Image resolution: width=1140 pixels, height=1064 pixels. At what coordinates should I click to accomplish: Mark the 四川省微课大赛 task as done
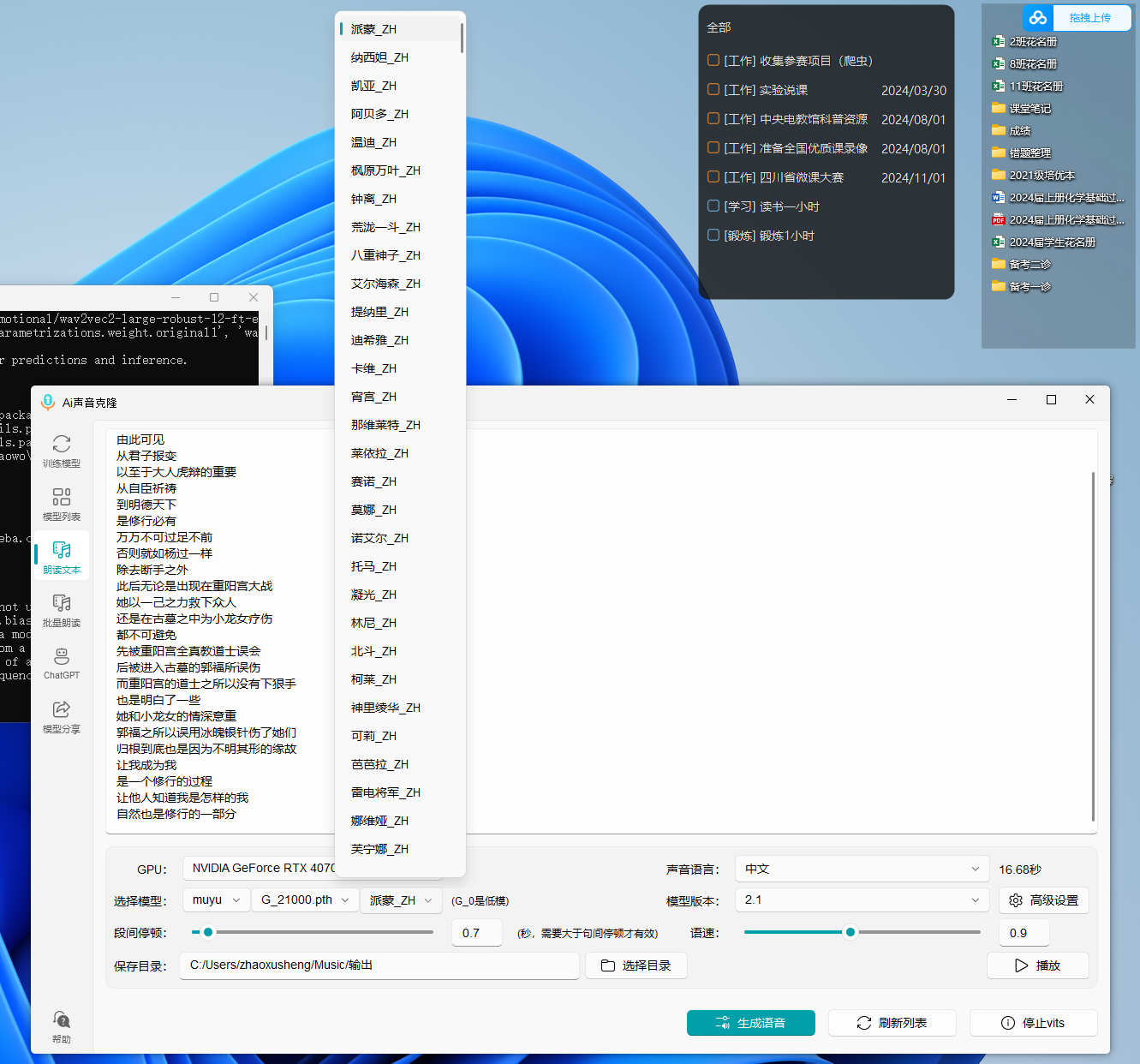713,176
